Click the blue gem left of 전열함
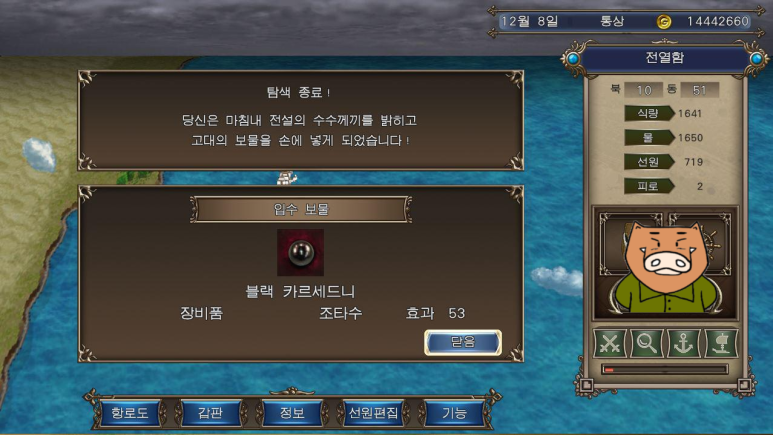The height and width of the screenshot is (435, 773). [x=573, y=59]
